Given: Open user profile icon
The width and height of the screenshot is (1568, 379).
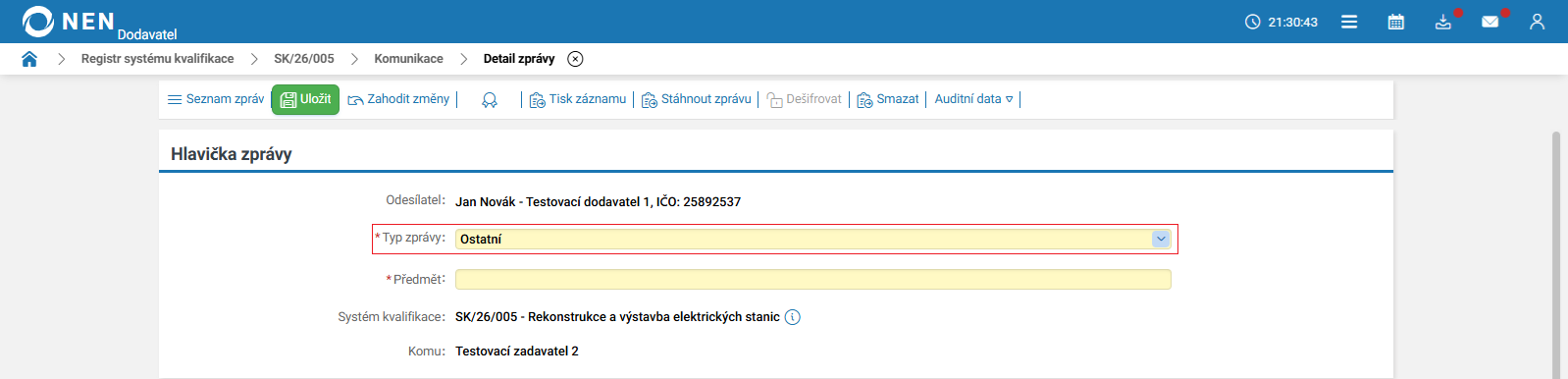Looking at the screenshot, I should point(1537,22).
